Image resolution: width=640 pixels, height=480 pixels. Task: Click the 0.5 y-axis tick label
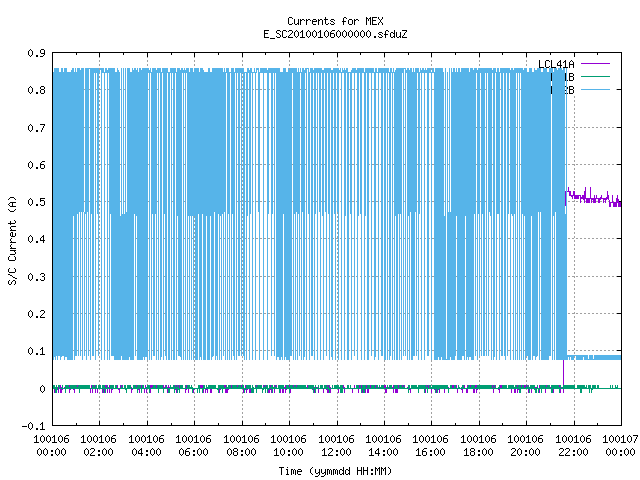(x=36, y=202)
